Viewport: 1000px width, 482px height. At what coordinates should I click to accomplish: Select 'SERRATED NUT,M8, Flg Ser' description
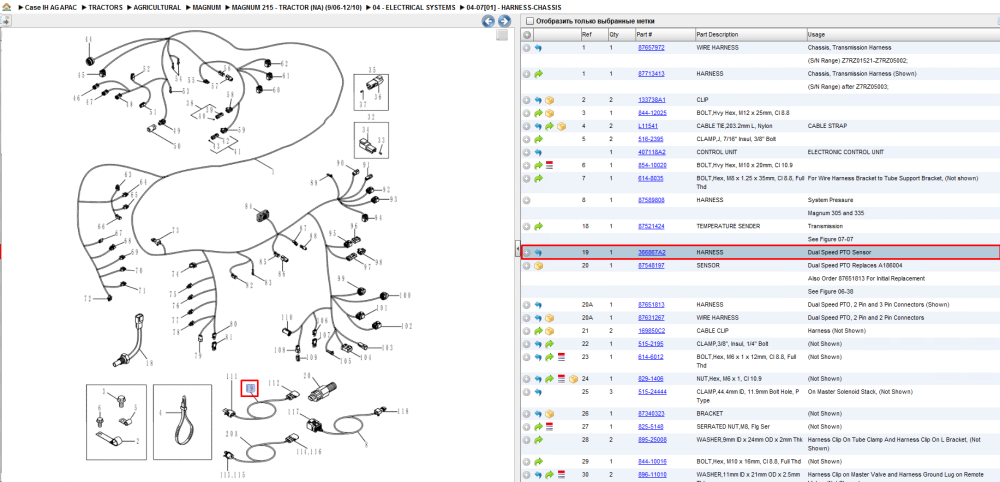pyautogui.click(x=731, y=427)
